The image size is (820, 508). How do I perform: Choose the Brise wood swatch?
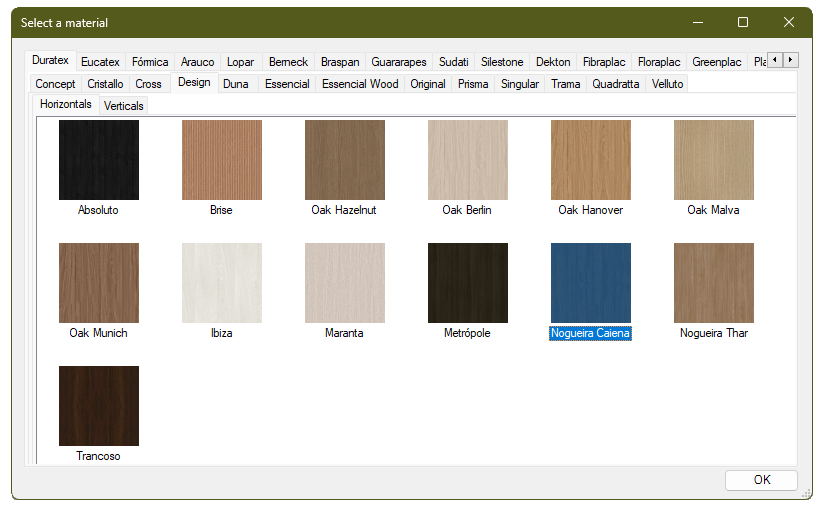click(x=222, y=160)
